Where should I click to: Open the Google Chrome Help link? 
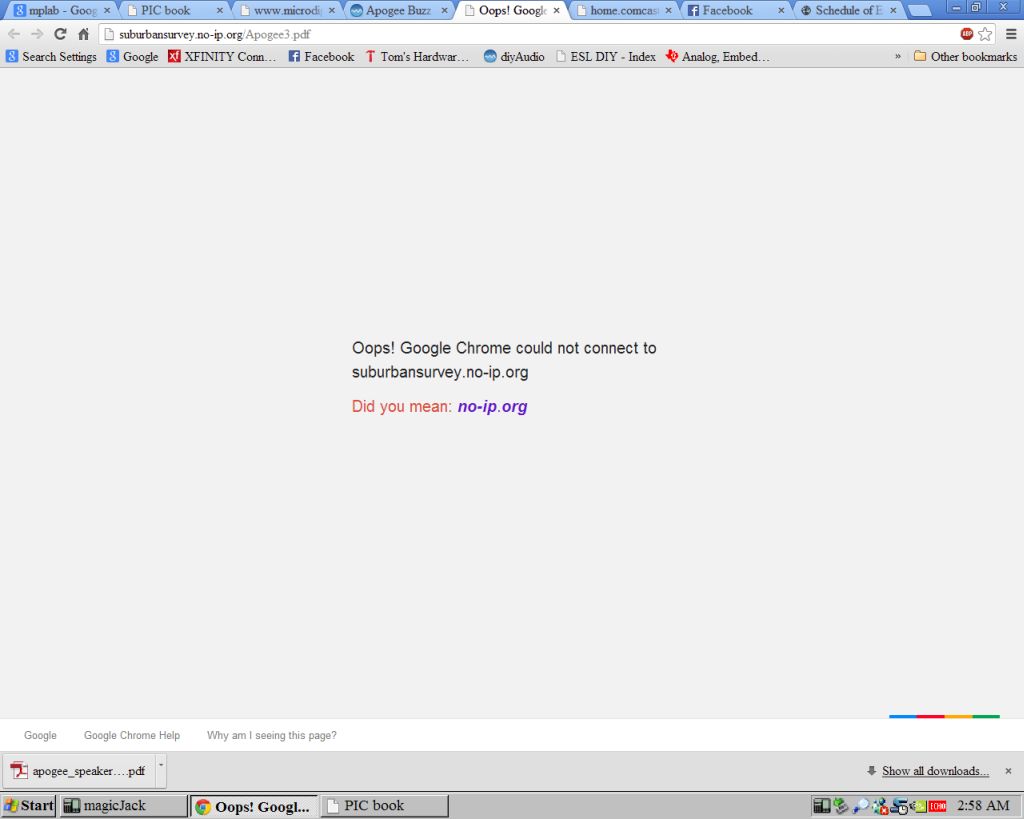click(x=132, y=735)
